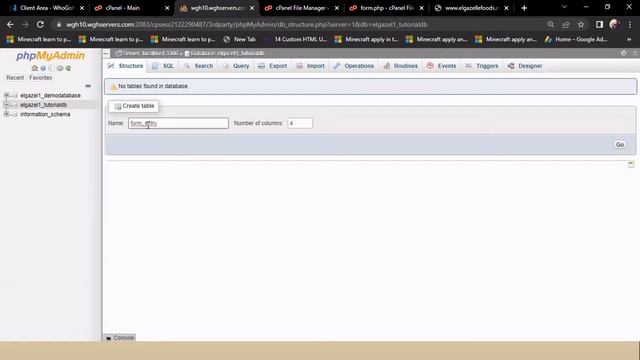640x360 pixels.
Task: Open page settings gear at top right
Action: 623,53
